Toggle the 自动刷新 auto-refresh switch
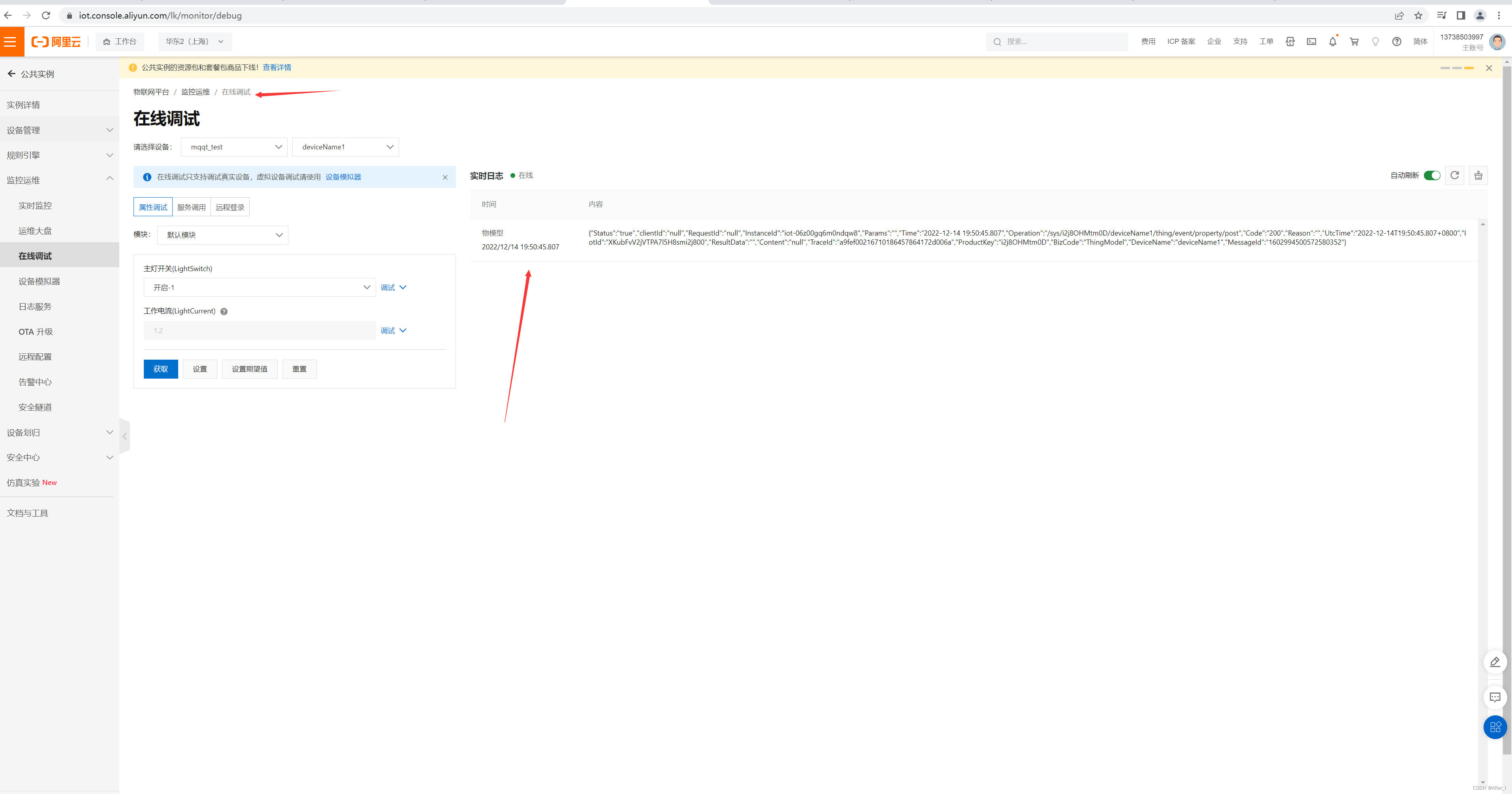 click(1431, 175)
